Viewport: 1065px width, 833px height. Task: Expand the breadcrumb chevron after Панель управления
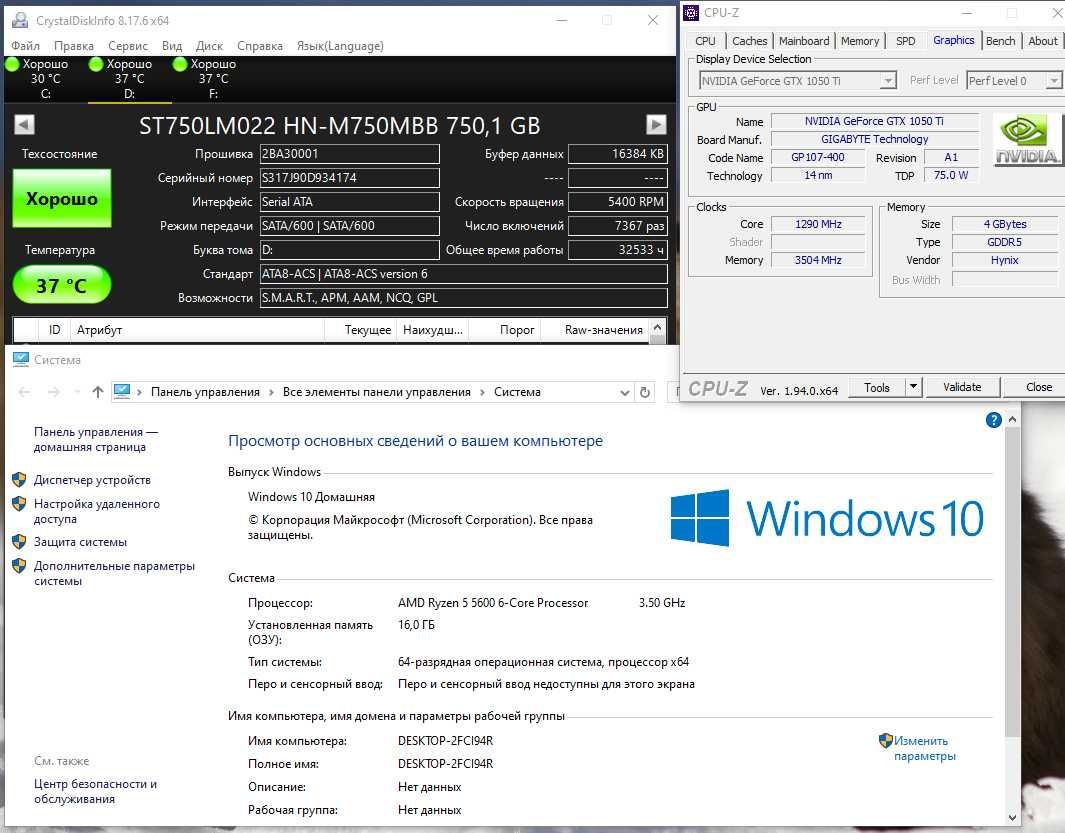tap(272, 392)
